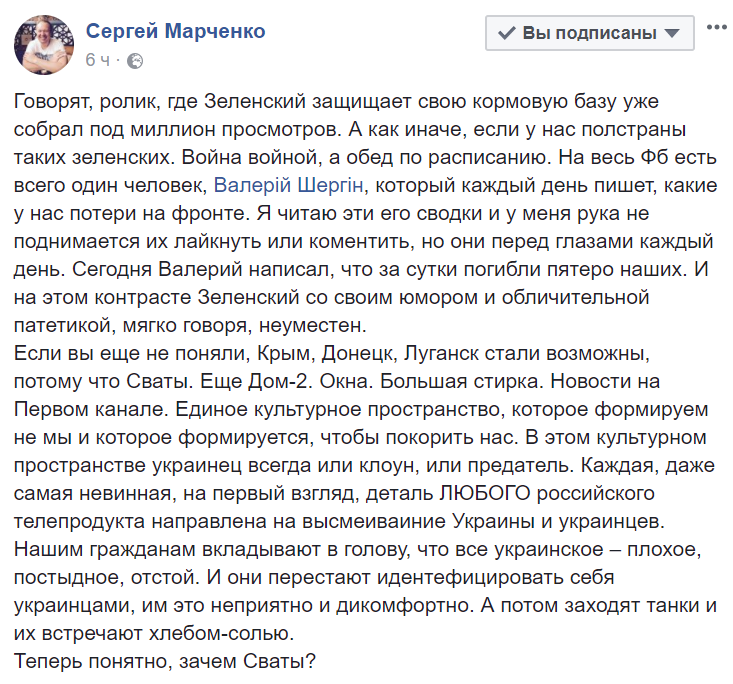Screen dimensions: 733x684
Task: Click the 'Вы подписаны' button label
Action: click(x=589, y=33)
